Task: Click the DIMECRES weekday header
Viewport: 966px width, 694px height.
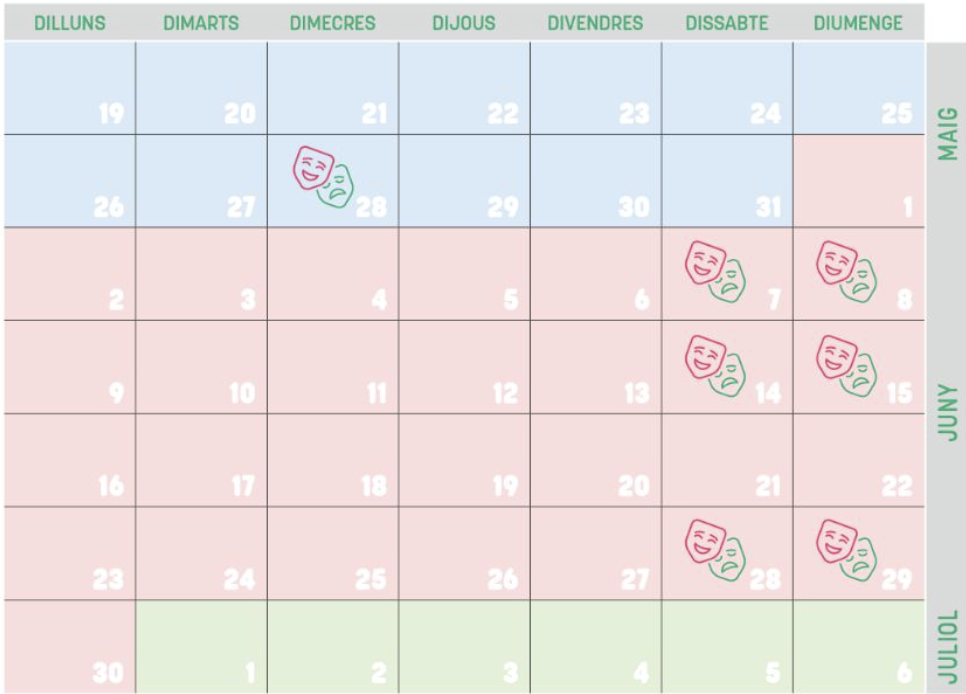Action: pyautogui.click(x=333, y=23)
